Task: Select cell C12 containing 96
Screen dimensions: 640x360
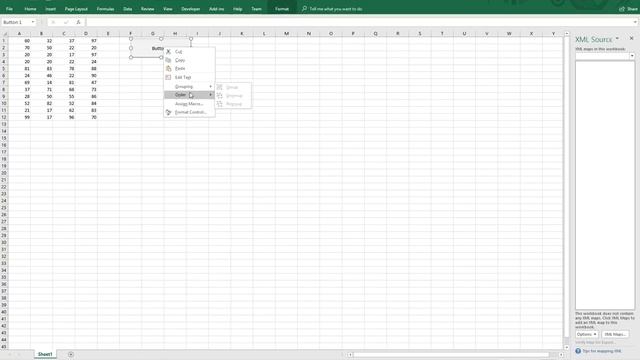Action: tap(64, 117)
